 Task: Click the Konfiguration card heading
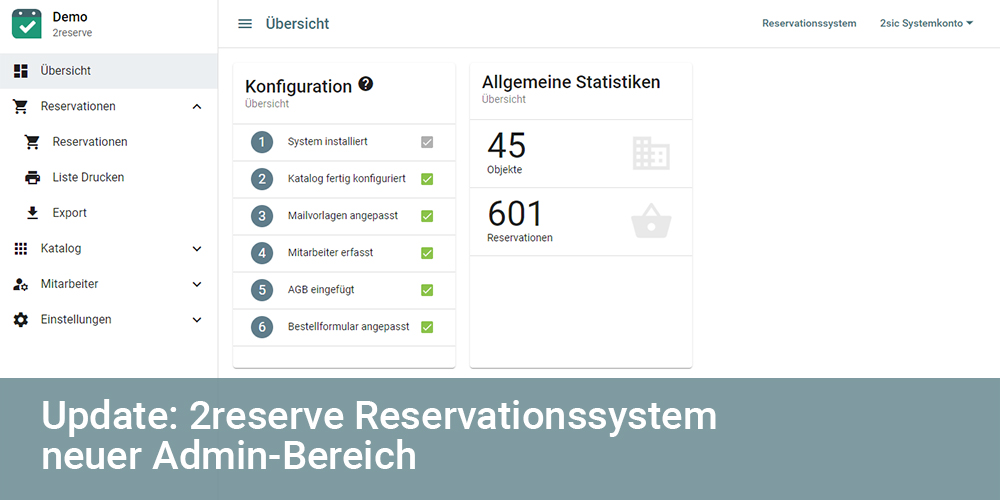click(x=298, y=86)
